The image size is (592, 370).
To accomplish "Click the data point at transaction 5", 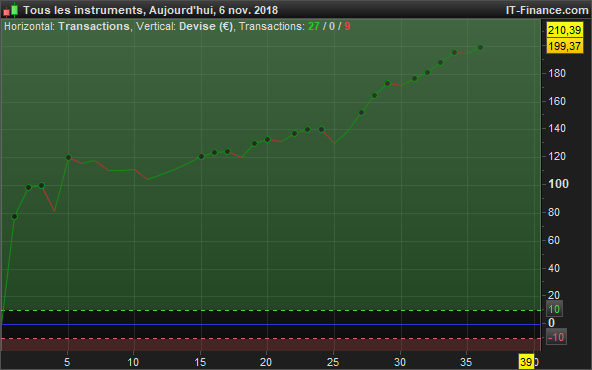I will pyautogui.click(x=68, y=157).
